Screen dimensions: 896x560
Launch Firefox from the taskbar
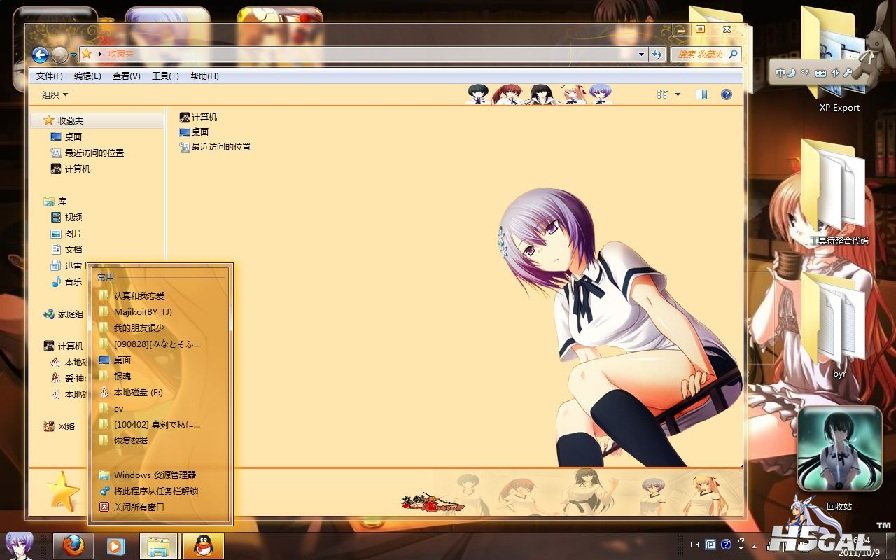coord(73,546)
